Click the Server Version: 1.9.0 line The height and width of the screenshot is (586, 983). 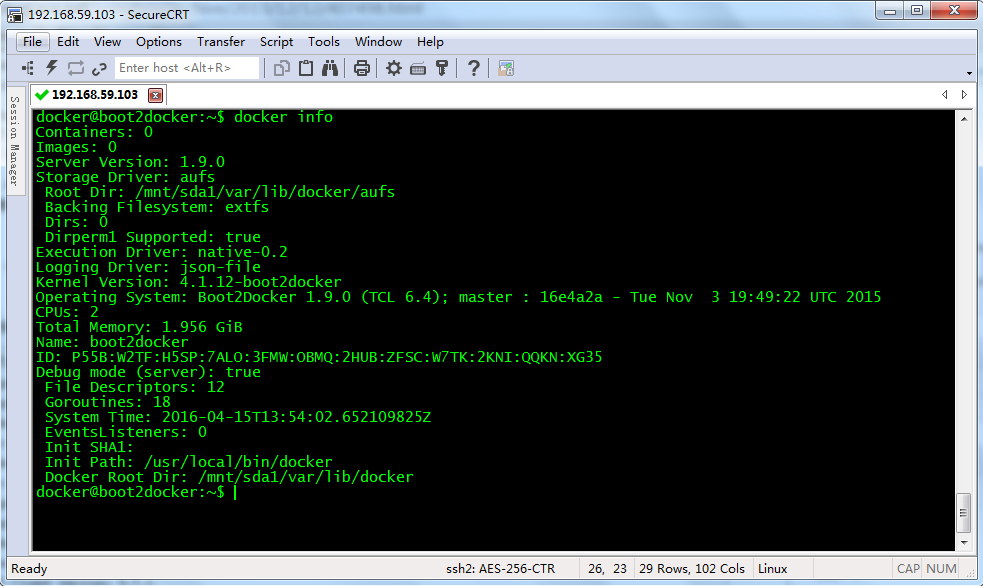tap(130, 162)
